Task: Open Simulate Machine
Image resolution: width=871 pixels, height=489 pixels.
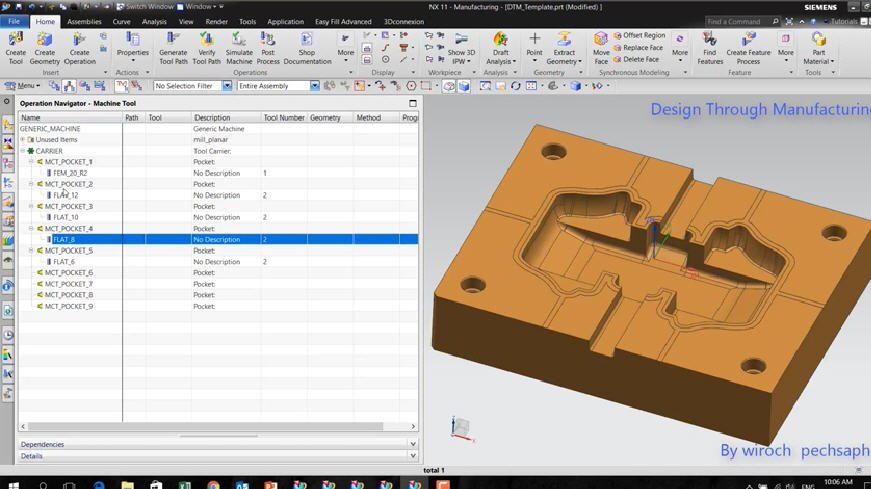Action: [x=239, y=48]
